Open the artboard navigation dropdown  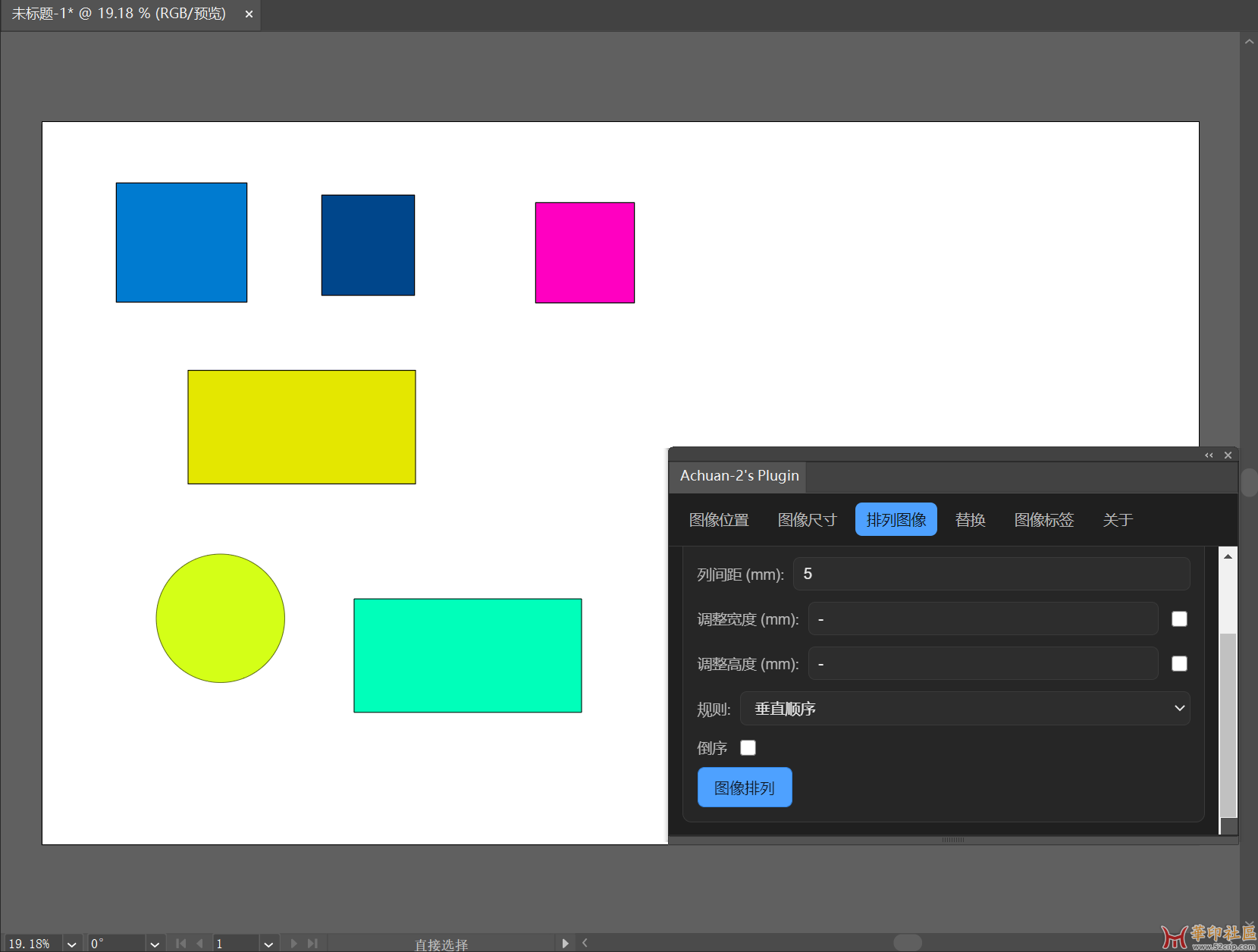click(268, 944)
